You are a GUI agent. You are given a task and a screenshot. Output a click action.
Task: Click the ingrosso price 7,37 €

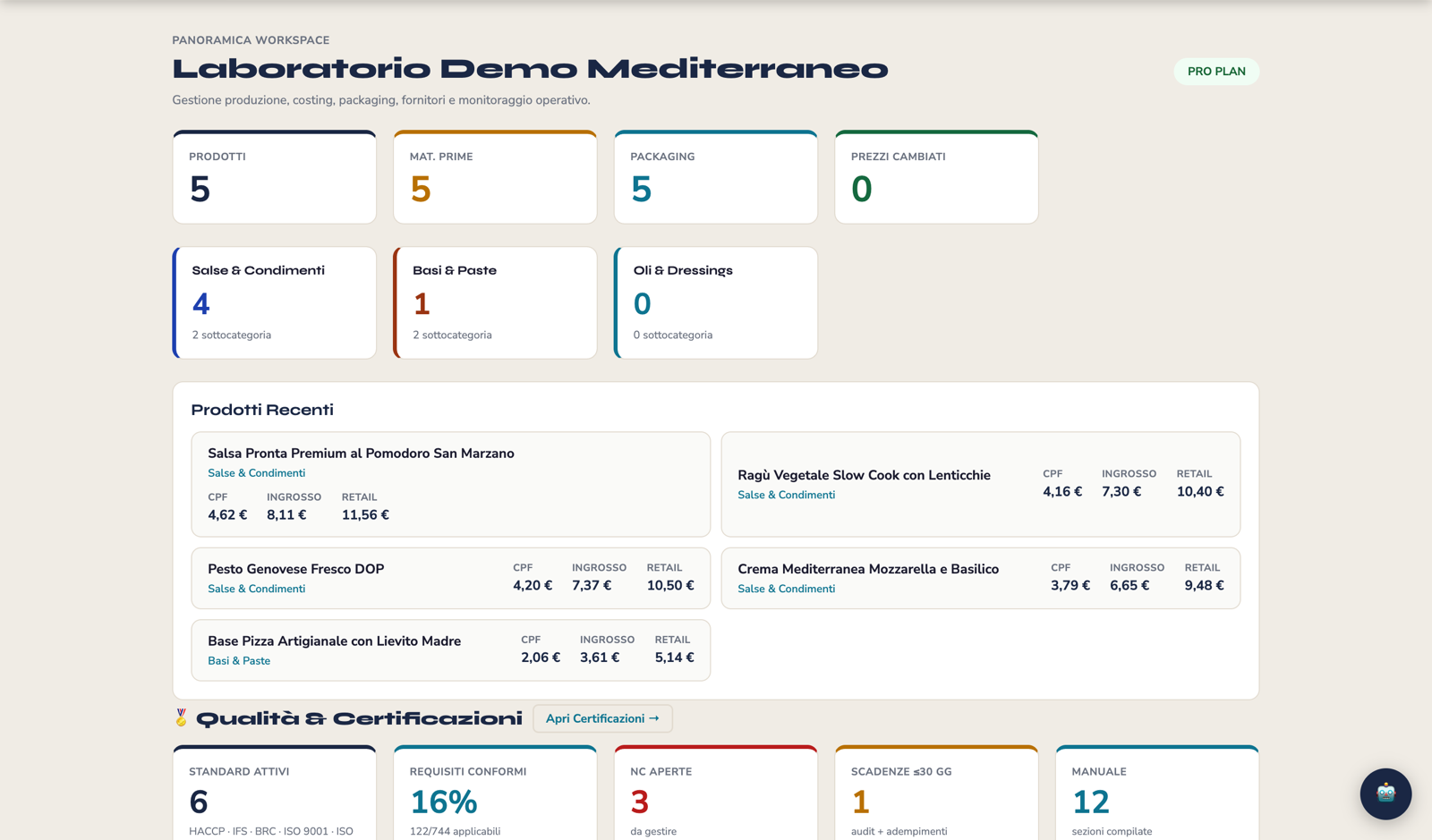point(592,586)
